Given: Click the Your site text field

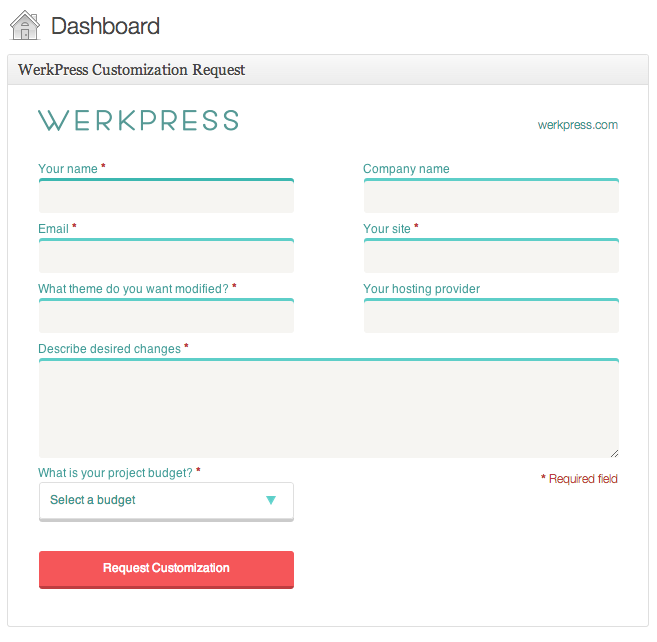Looking at the screenshot, I should click(491, 256).
